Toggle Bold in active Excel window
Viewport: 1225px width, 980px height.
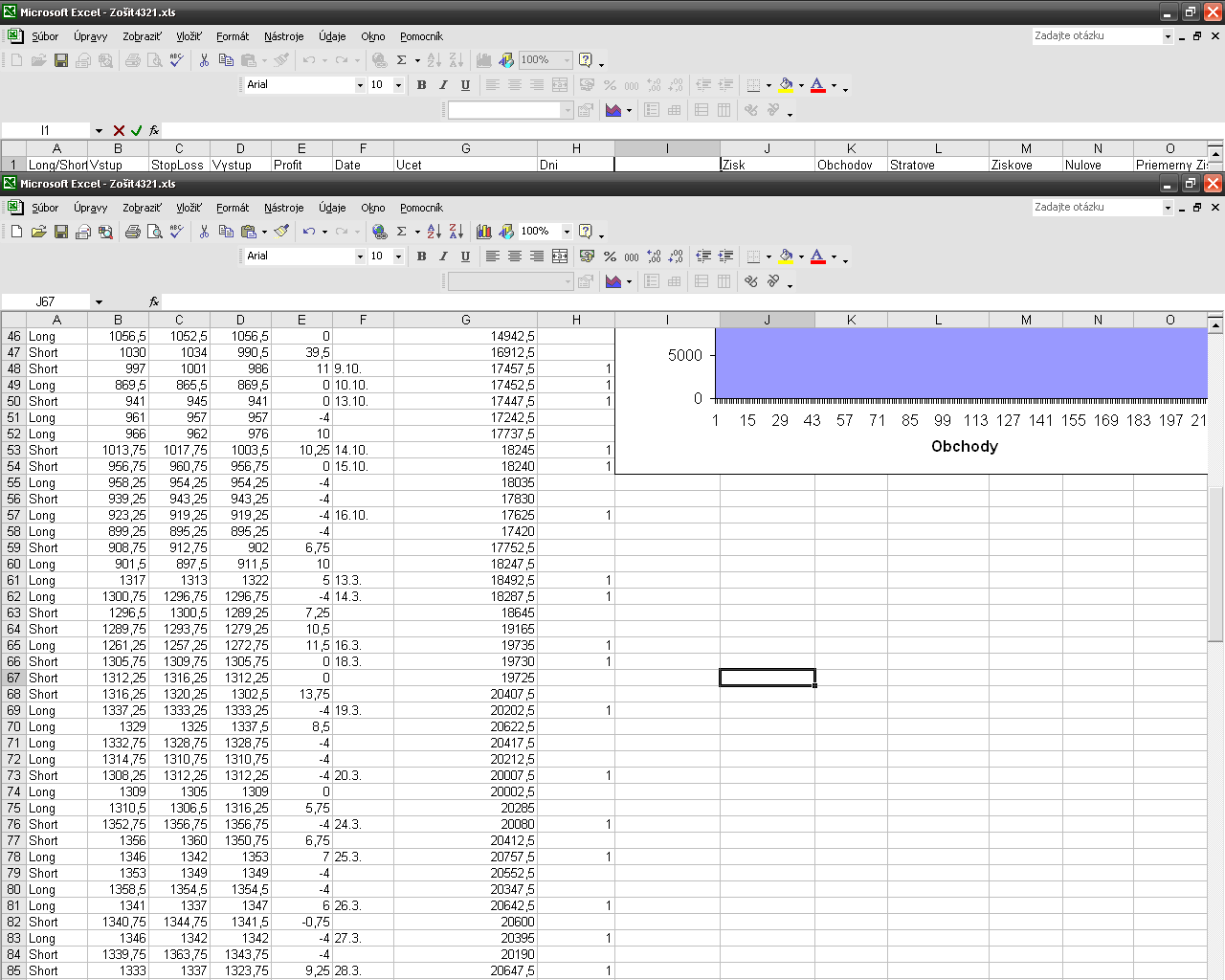(x=421, y=256)
